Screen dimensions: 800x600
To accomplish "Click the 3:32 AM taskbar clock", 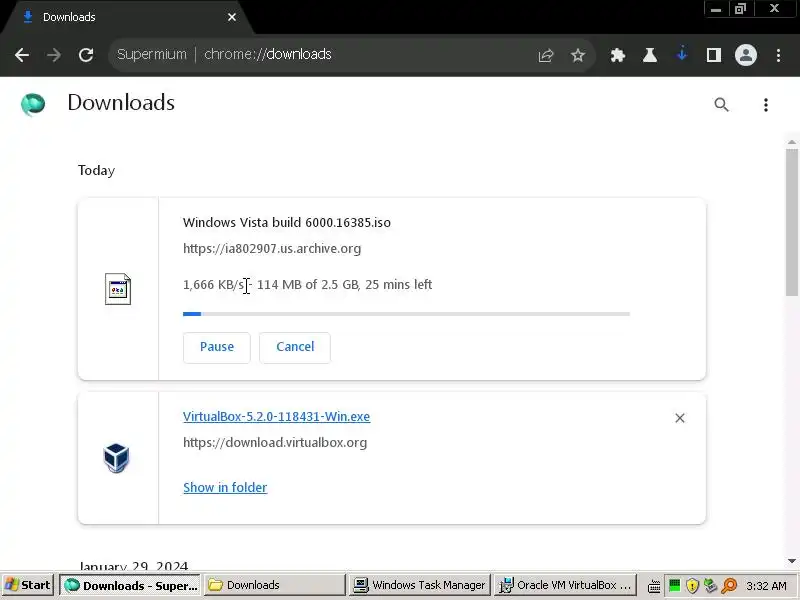I will [x=766, y=586].
